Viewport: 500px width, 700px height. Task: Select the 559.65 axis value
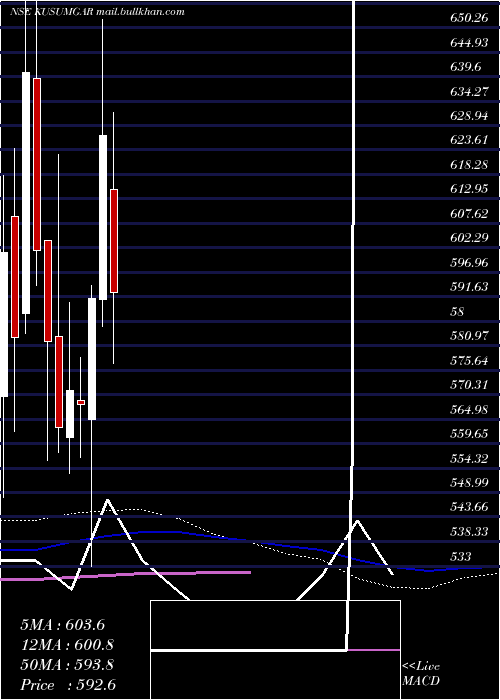pyautogui.click(x=469, y=433)
